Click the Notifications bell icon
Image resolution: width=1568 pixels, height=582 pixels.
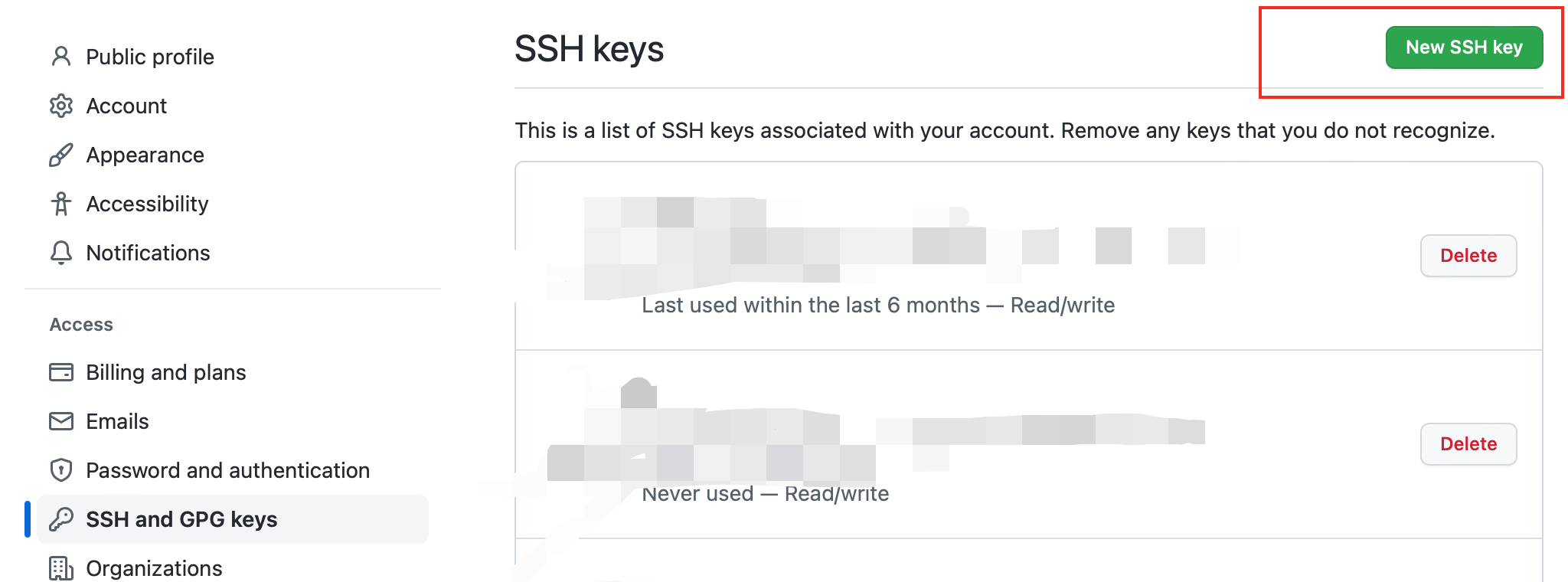[61, 253]
